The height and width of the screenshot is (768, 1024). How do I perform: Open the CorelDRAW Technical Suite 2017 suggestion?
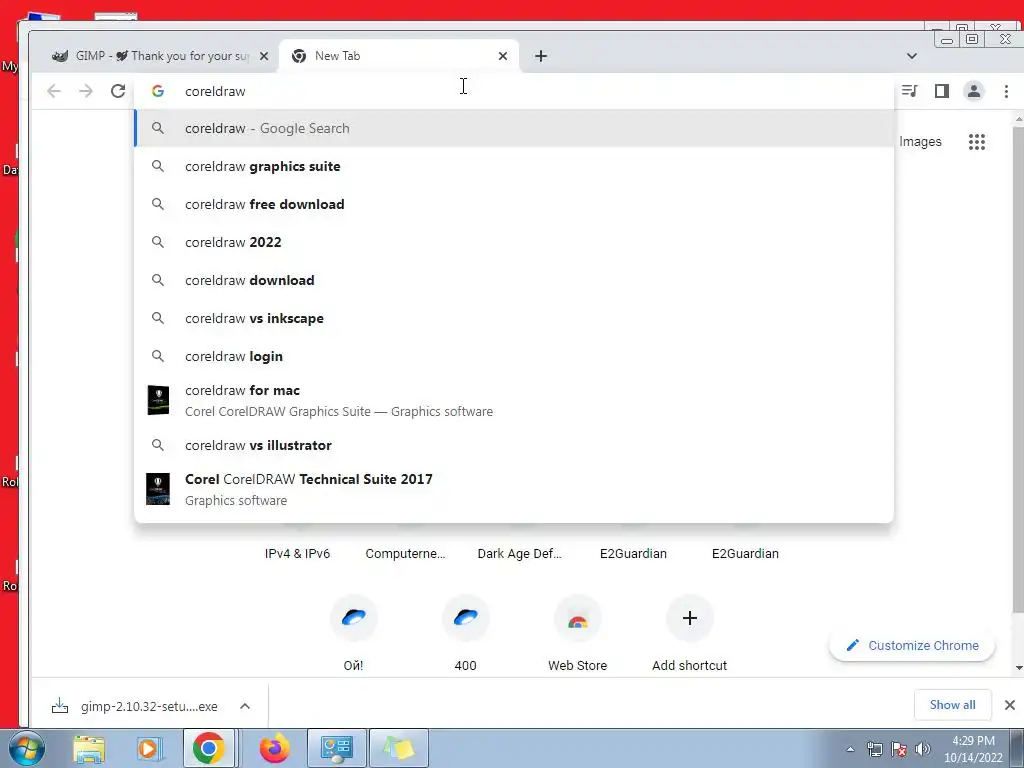(x=514, y=489)
